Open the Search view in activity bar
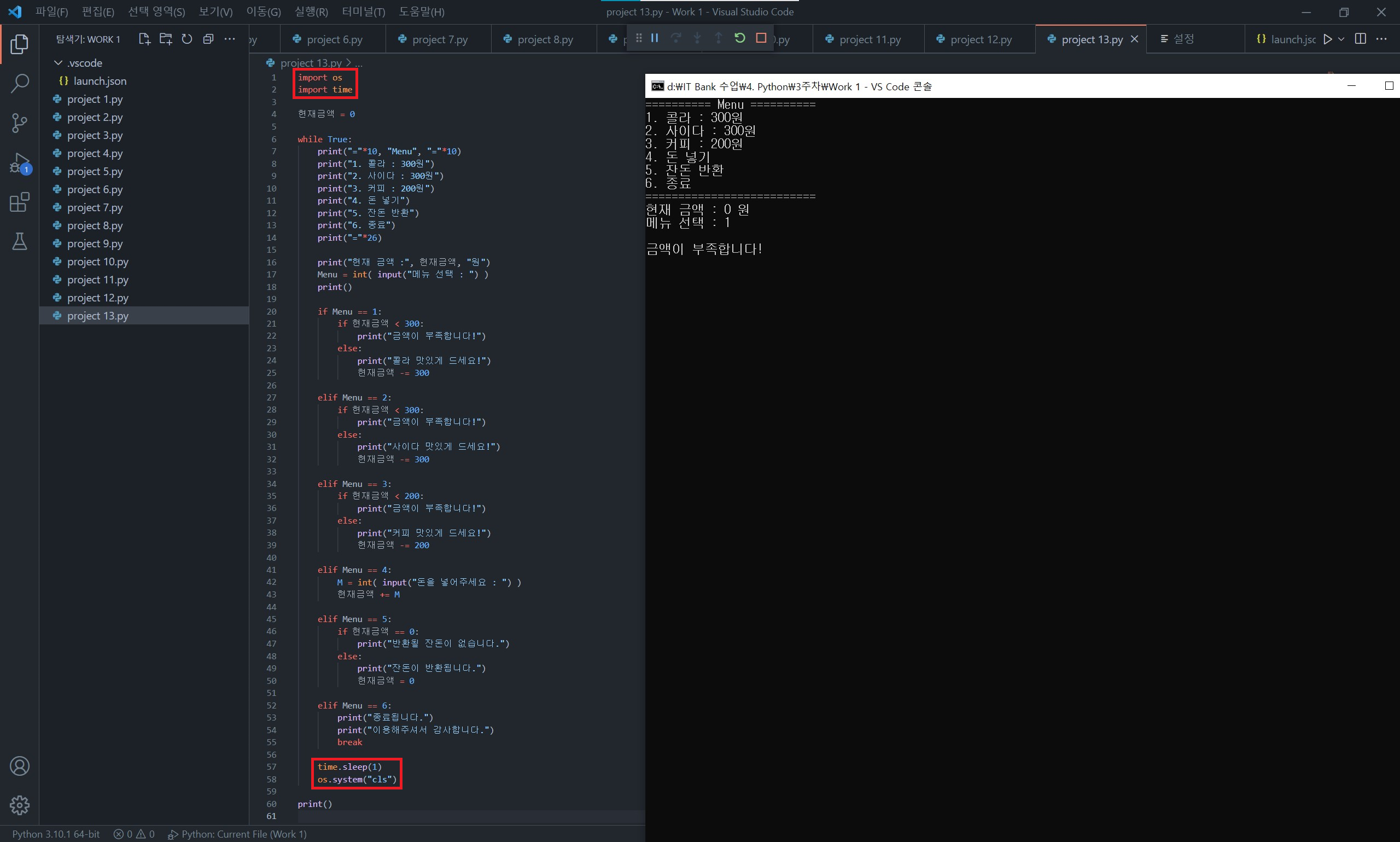This screenshot has height=842, width=1400. coord(19,83)
